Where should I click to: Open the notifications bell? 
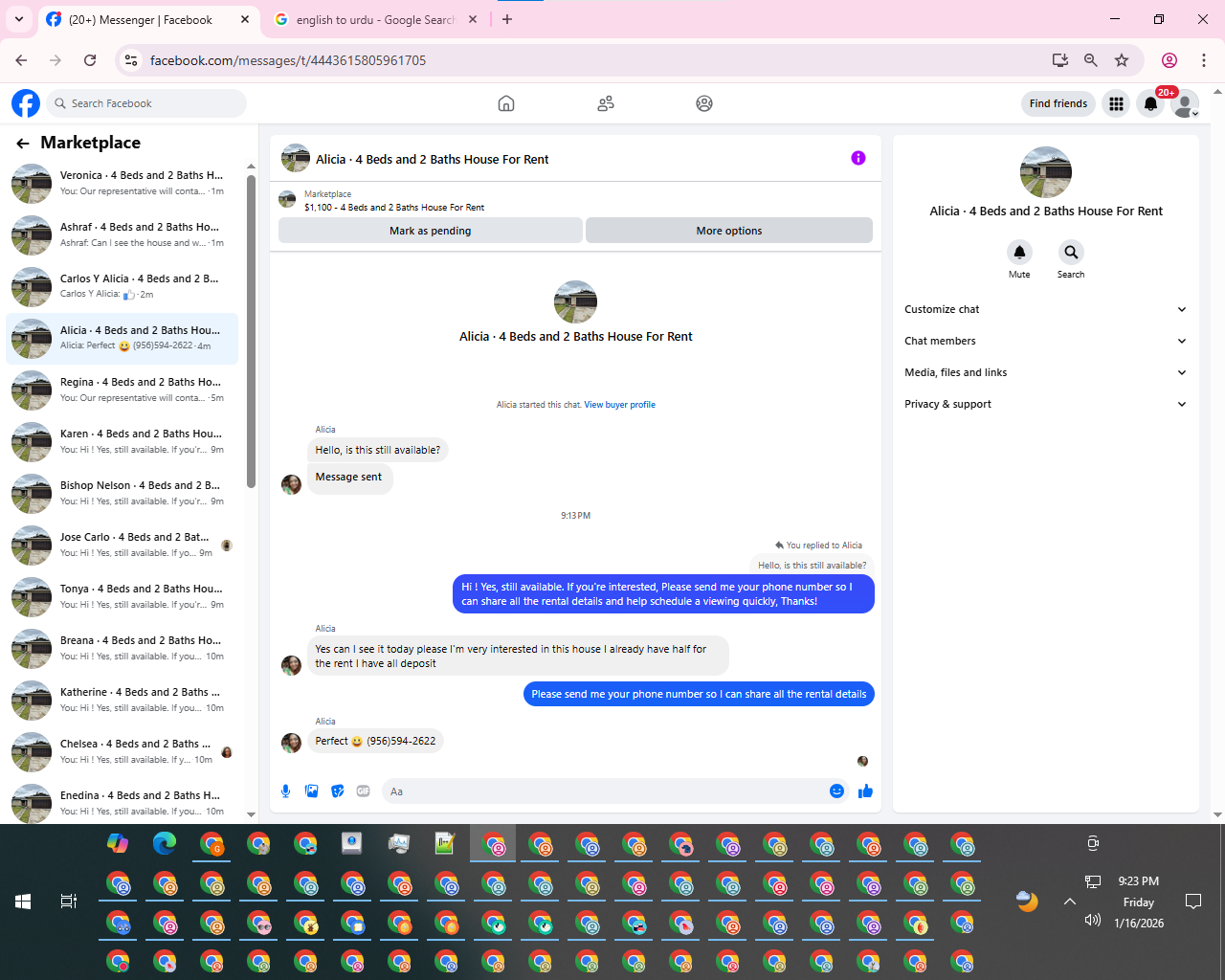[1150, 103]
